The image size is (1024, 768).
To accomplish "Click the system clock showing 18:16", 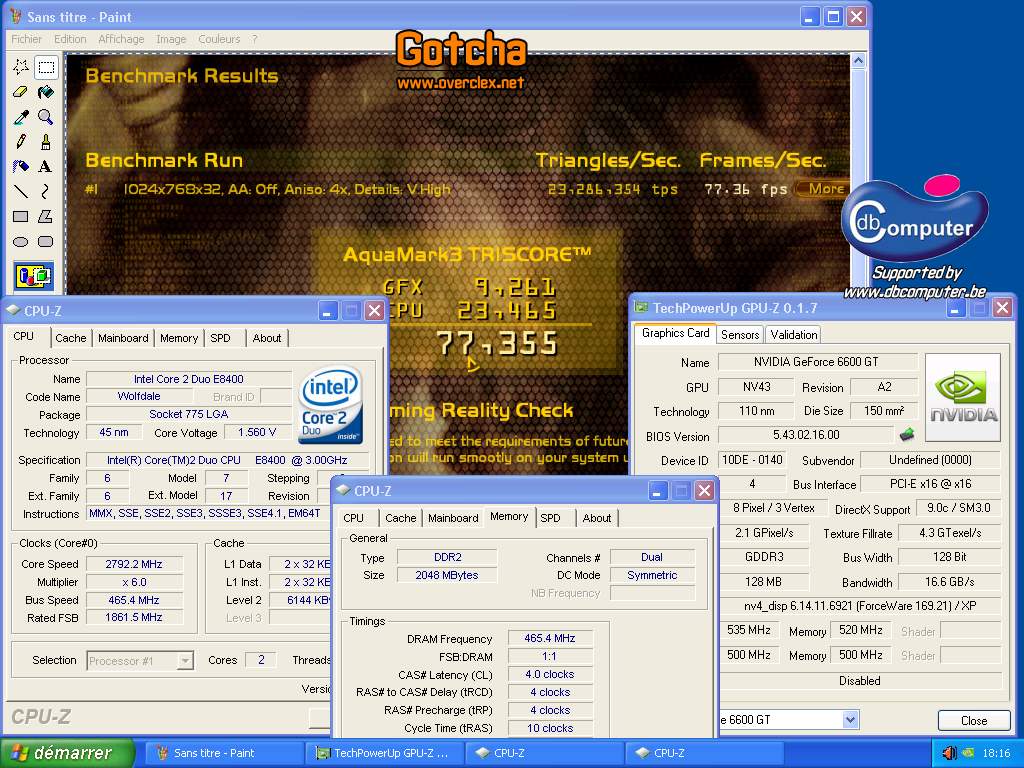I will click(x=996, y=753).
